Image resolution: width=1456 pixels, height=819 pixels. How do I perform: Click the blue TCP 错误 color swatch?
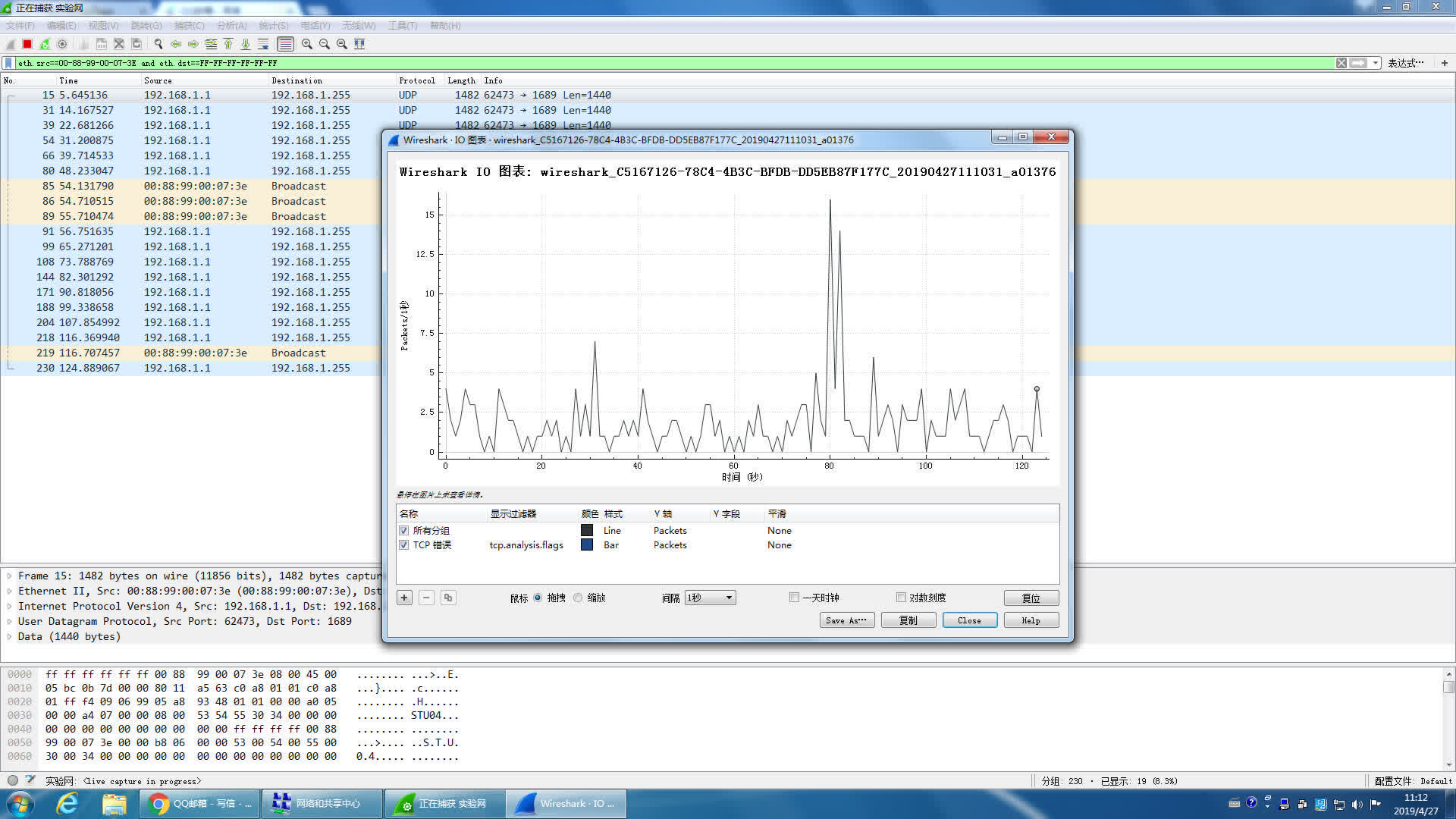(586, 545)
